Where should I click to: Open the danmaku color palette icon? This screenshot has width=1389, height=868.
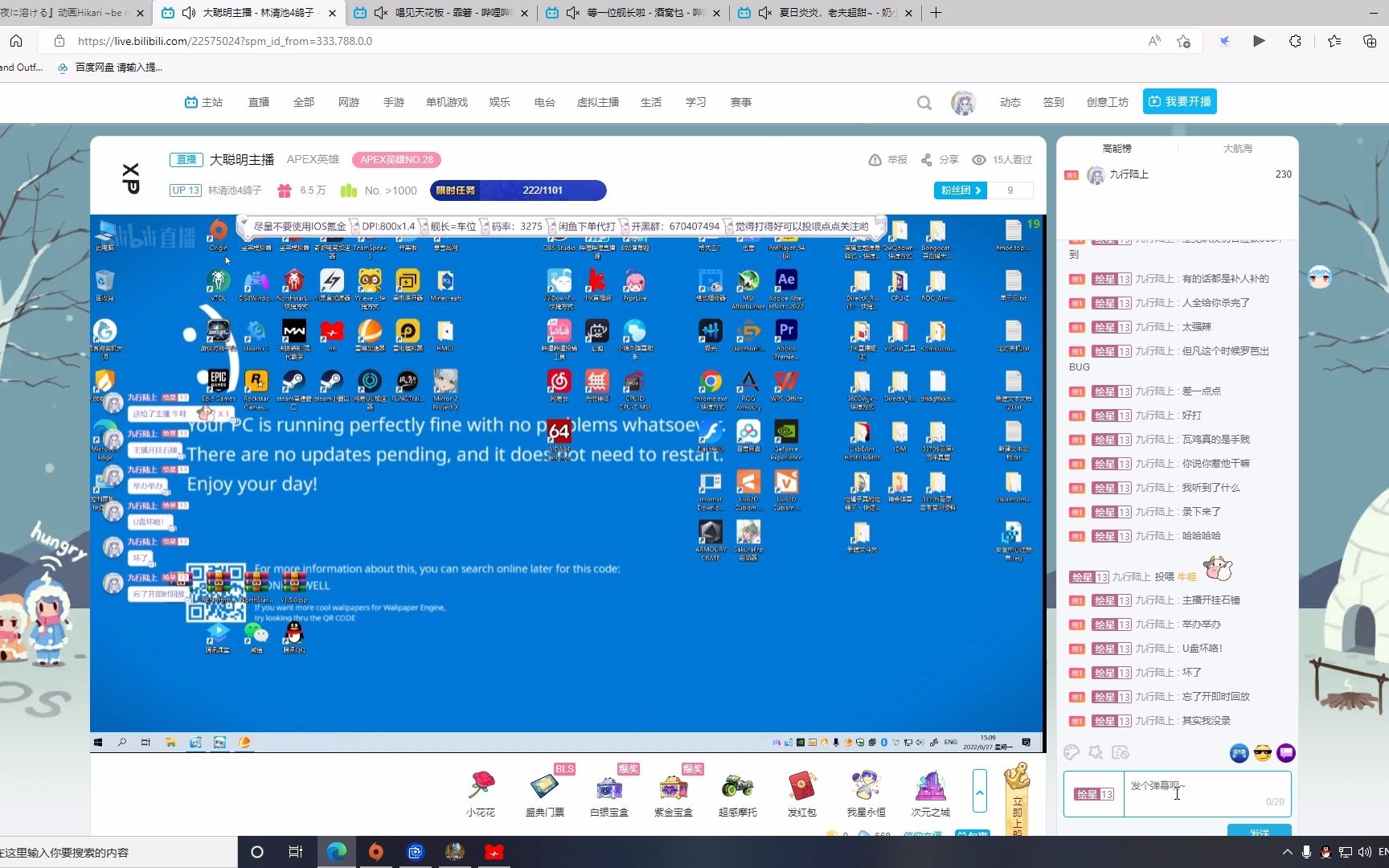pos(1071,752)
